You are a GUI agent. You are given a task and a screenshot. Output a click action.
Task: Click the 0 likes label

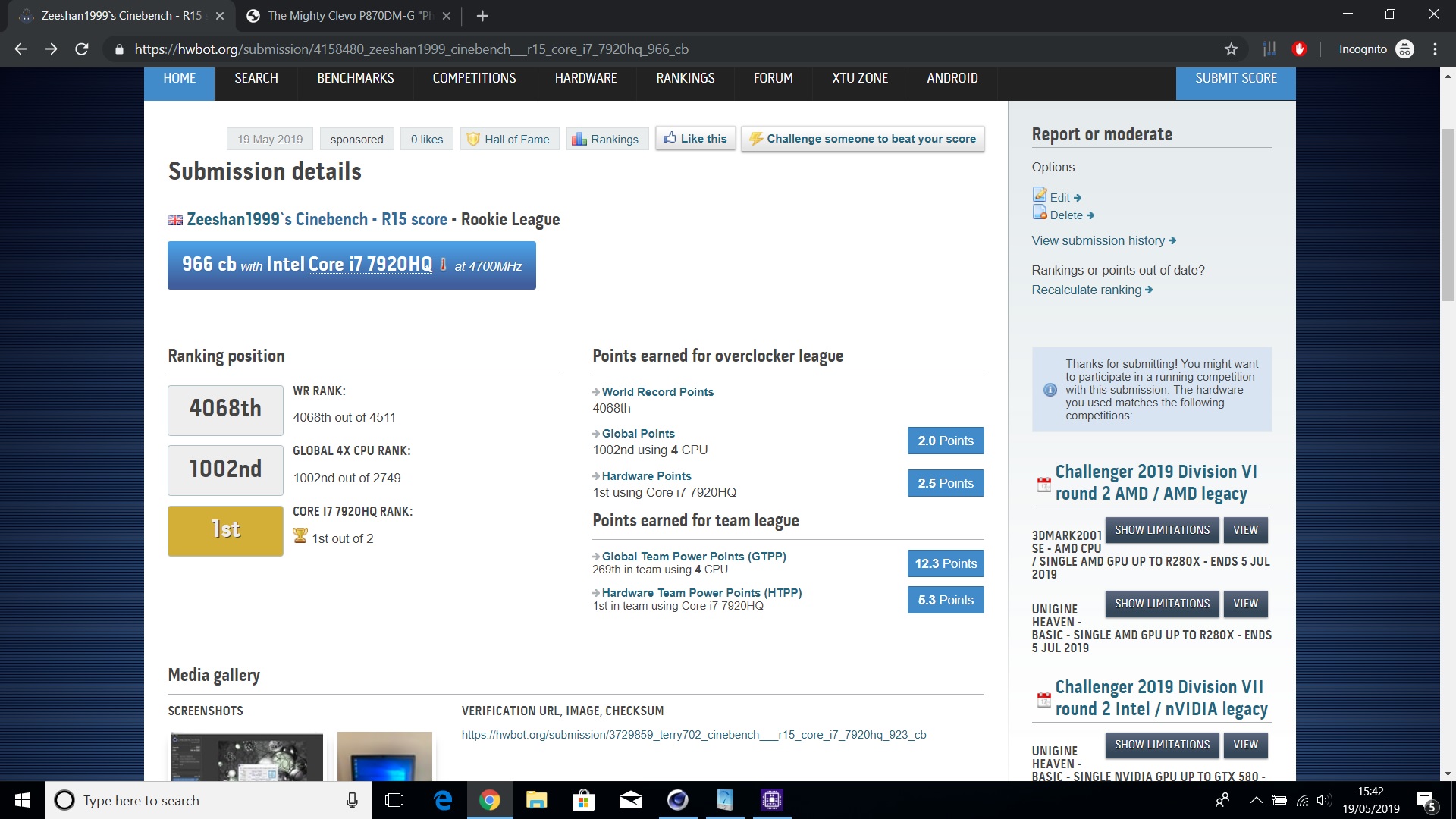(x=427, y=139)
